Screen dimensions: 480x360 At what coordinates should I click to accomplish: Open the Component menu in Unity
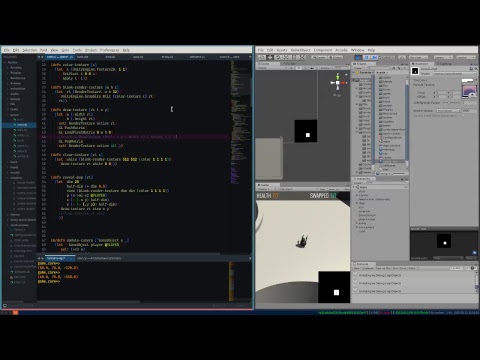click(x=323, y=50)
